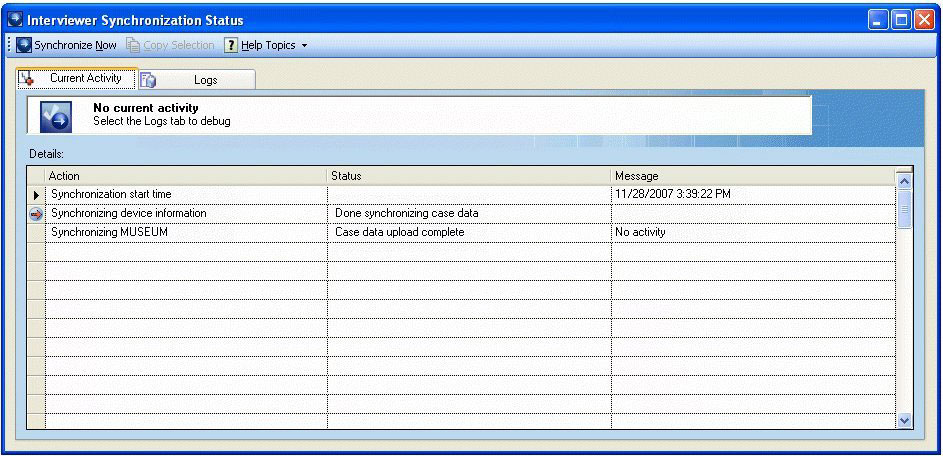
Task: Open Help Topics dropdown arrow
Action: click(x=304, y=46)
